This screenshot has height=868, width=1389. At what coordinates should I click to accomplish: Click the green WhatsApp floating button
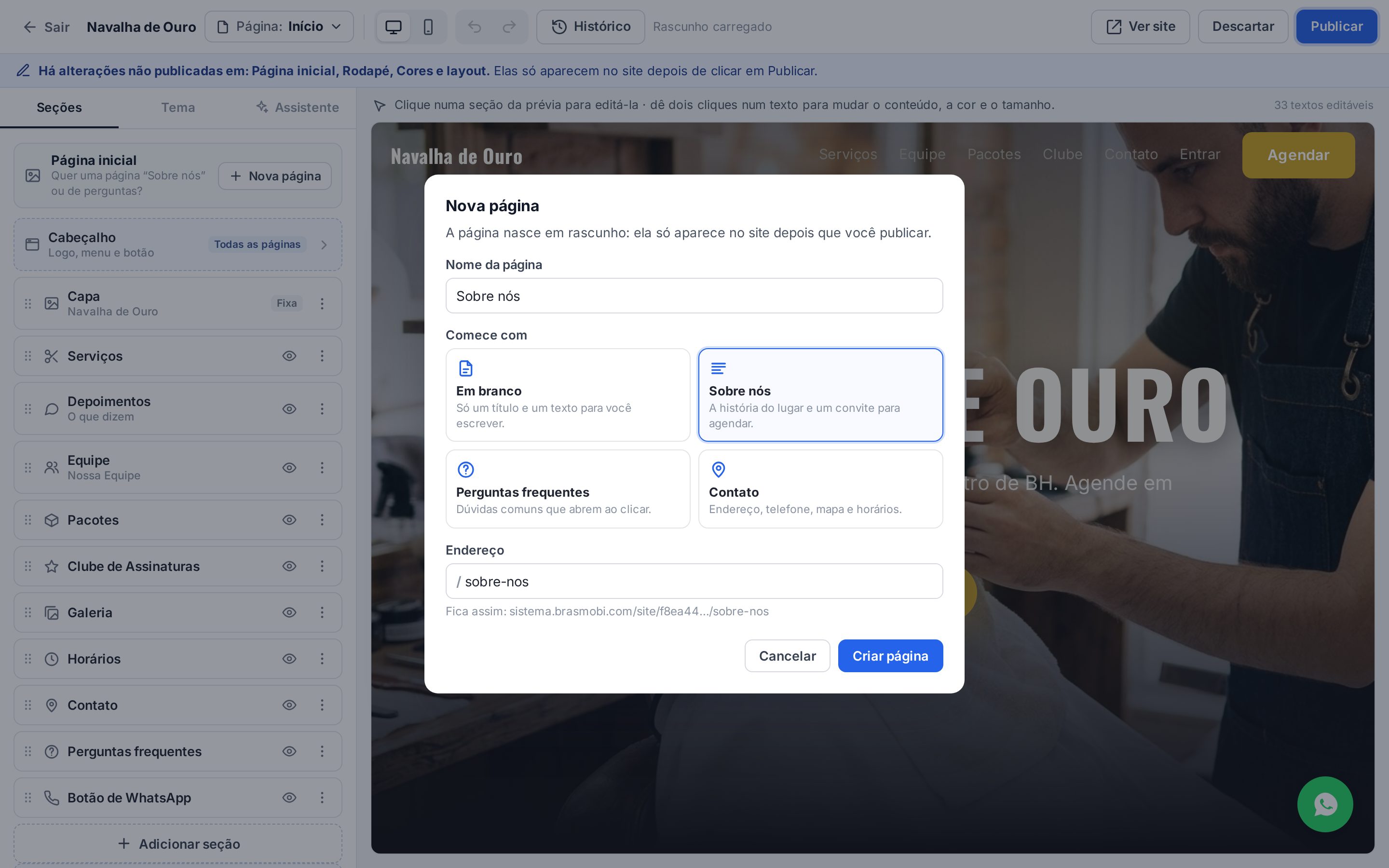coord(1325,804)
